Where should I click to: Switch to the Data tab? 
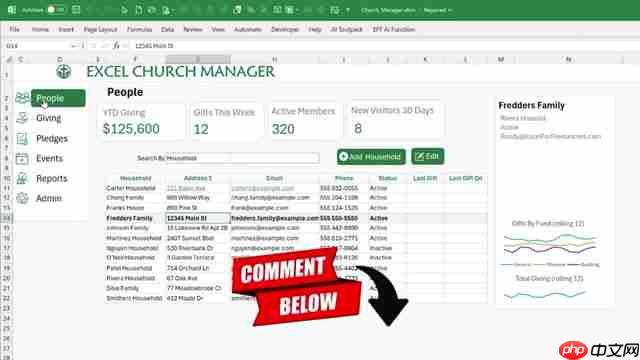coord(167,29)
